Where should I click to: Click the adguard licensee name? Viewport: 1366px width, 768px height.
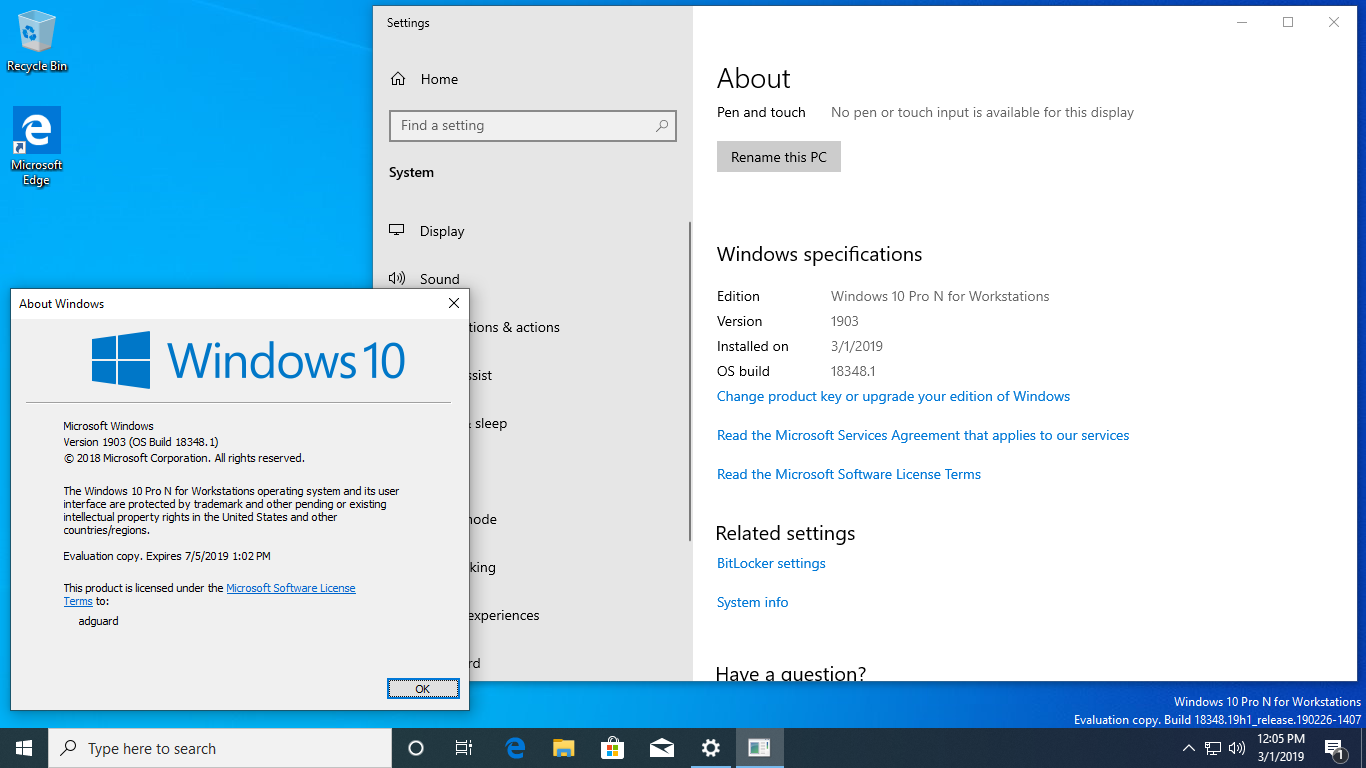pyautogui.click(x=98, y=621)
